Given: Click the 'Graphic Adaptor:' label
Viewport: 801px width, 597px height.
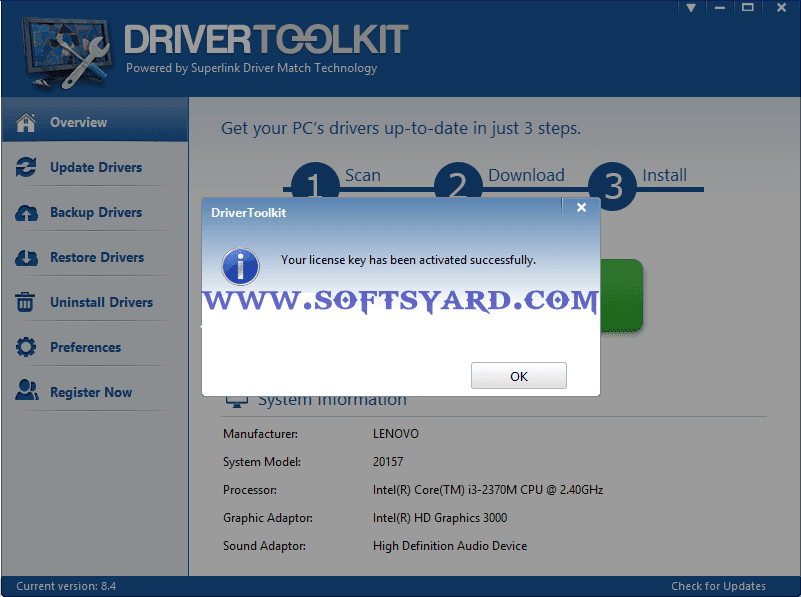Looking at the screenshot, I should [268, 518].
